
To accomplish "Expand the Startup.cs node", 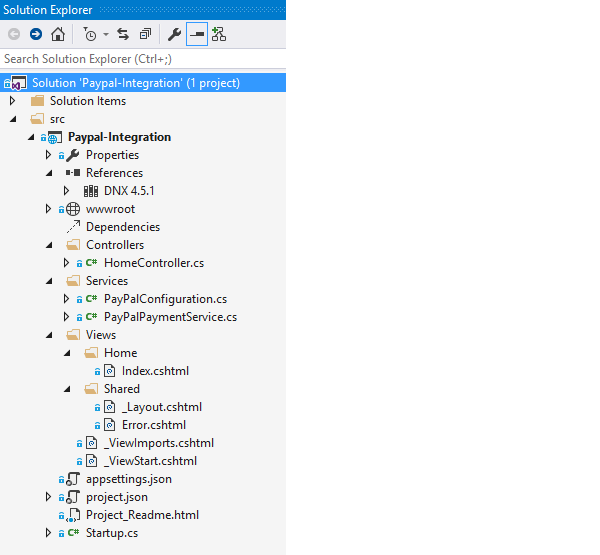I will click(x=48, y=532).
